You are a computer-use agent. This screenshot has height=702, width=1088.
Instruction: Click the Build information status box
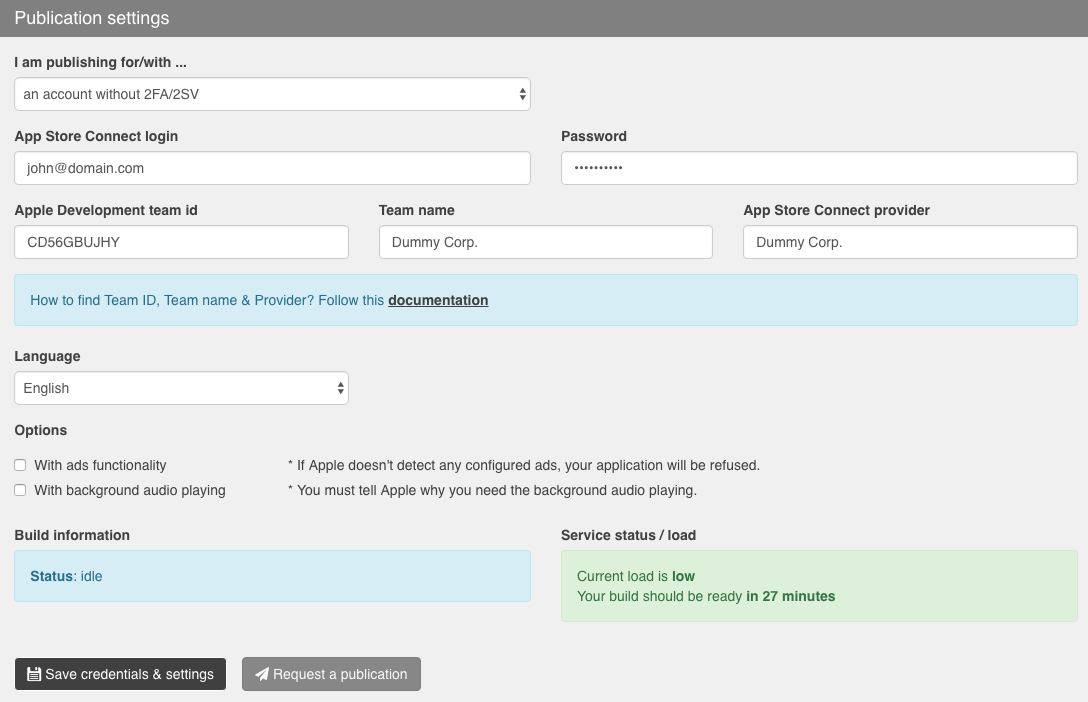[272, 576]
